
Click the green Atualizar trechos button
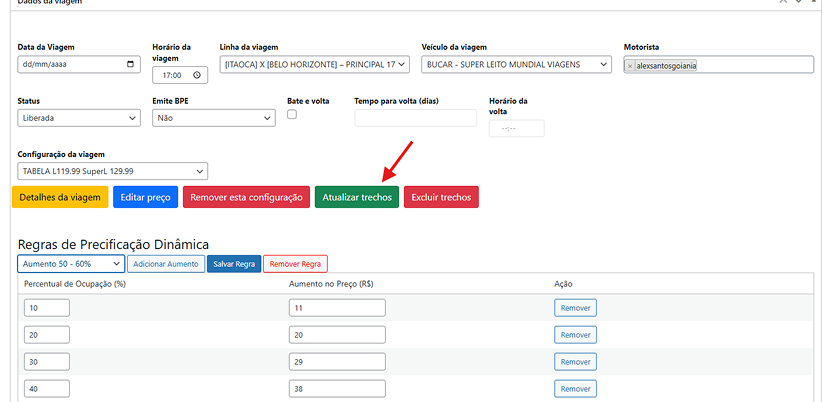click(356, 198)
